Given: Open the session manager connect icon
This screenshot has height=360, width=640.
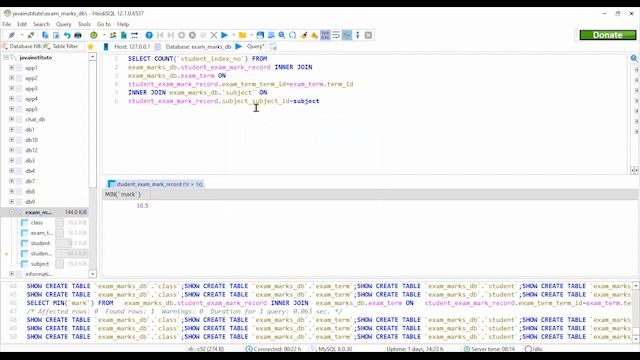Looking at the screenshot, I should pos(12,36).
